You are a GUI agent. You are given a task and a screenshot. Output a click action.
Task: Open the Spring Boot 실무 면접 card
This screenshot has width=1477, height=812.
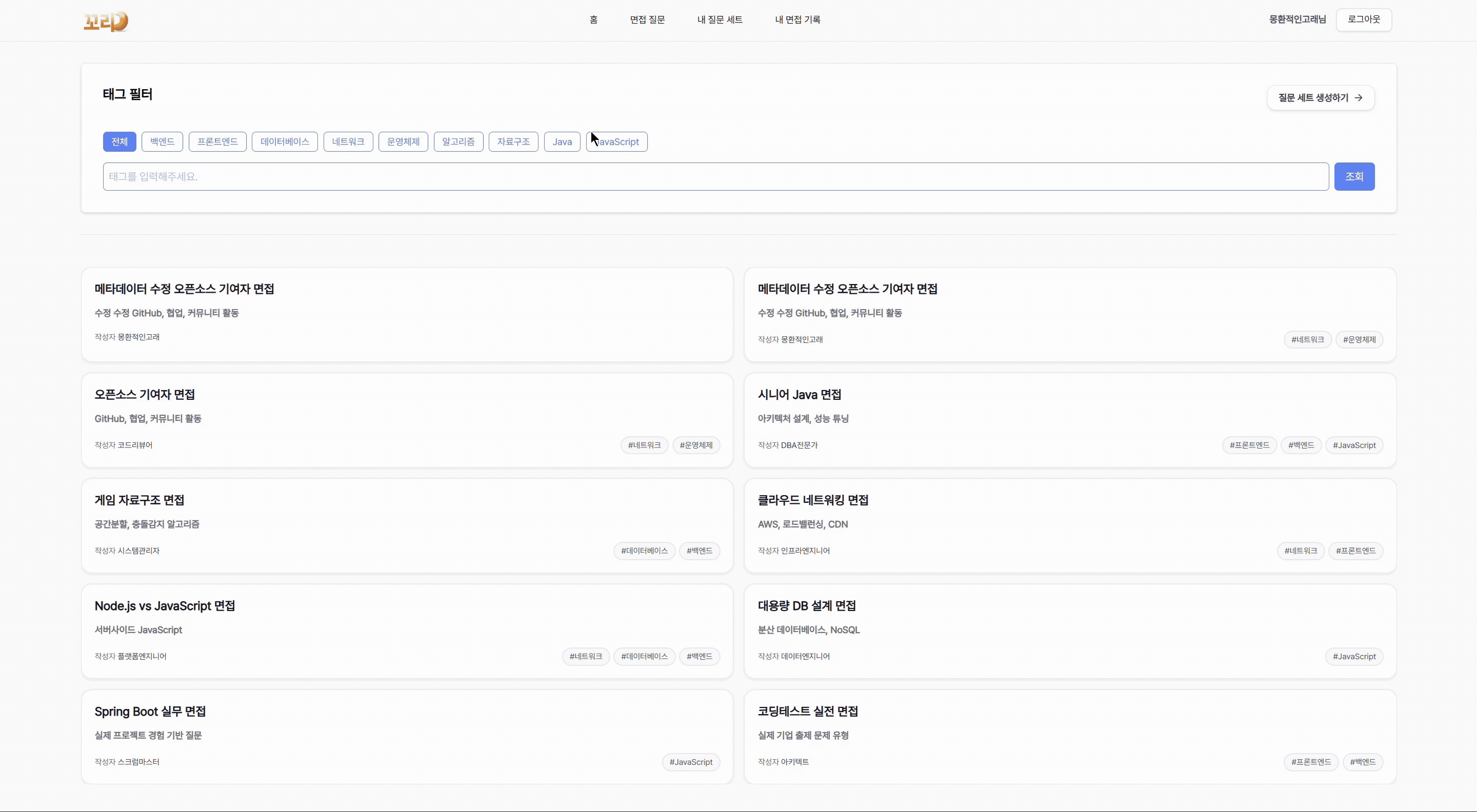click(150, 712)
